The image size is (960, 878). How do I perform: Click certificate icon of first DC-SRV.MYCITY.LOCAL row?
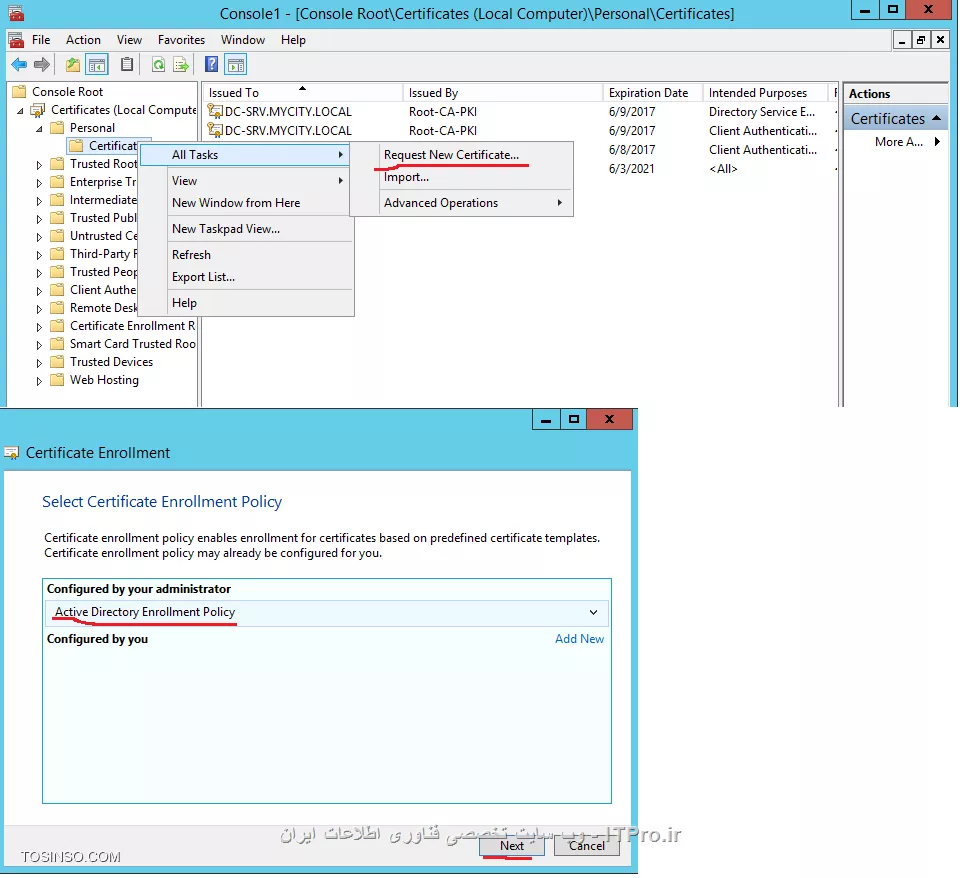click(215, 111)
